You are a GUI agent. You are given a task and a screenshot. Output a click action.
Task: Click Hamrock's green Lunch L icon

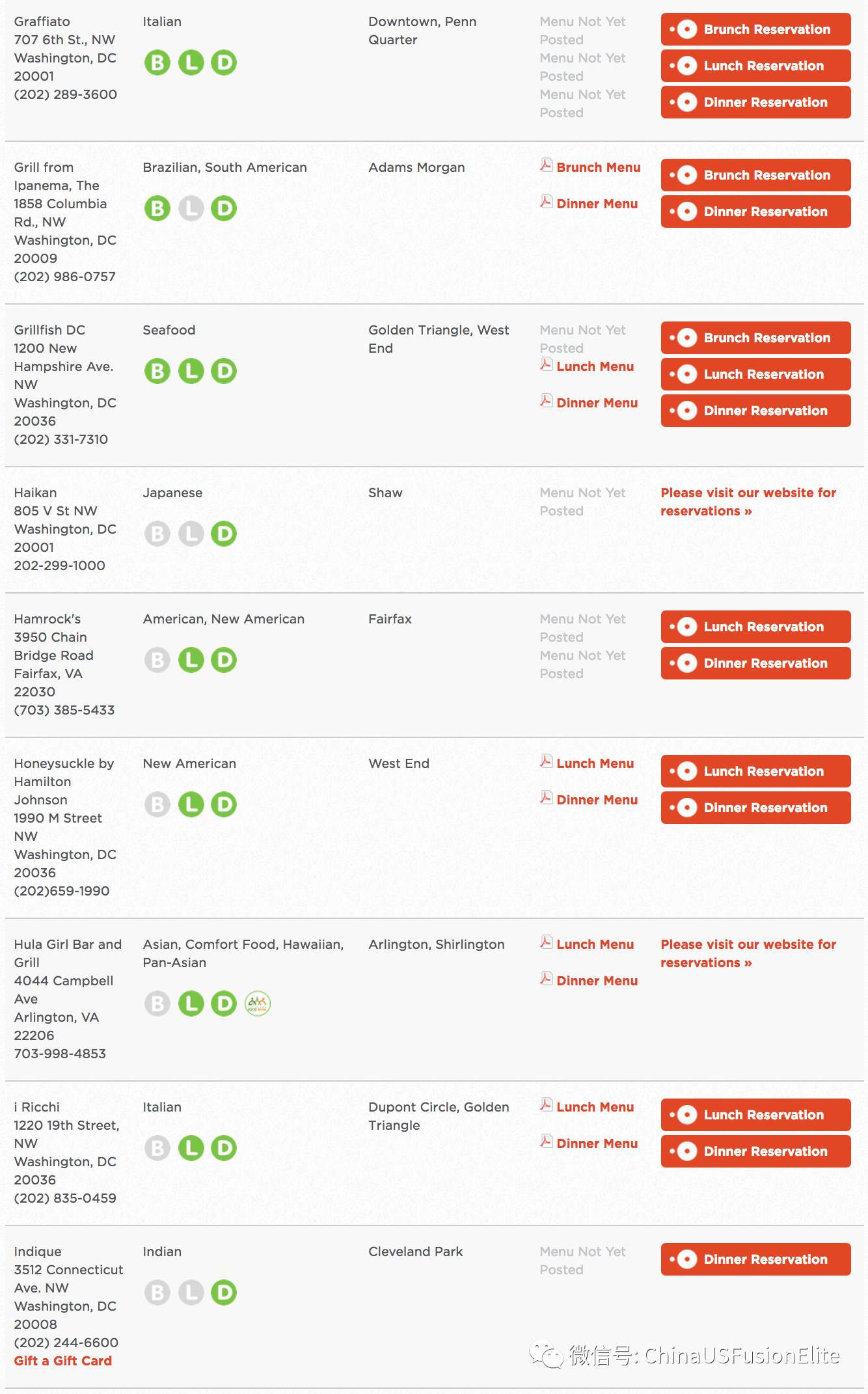(191, 661)
